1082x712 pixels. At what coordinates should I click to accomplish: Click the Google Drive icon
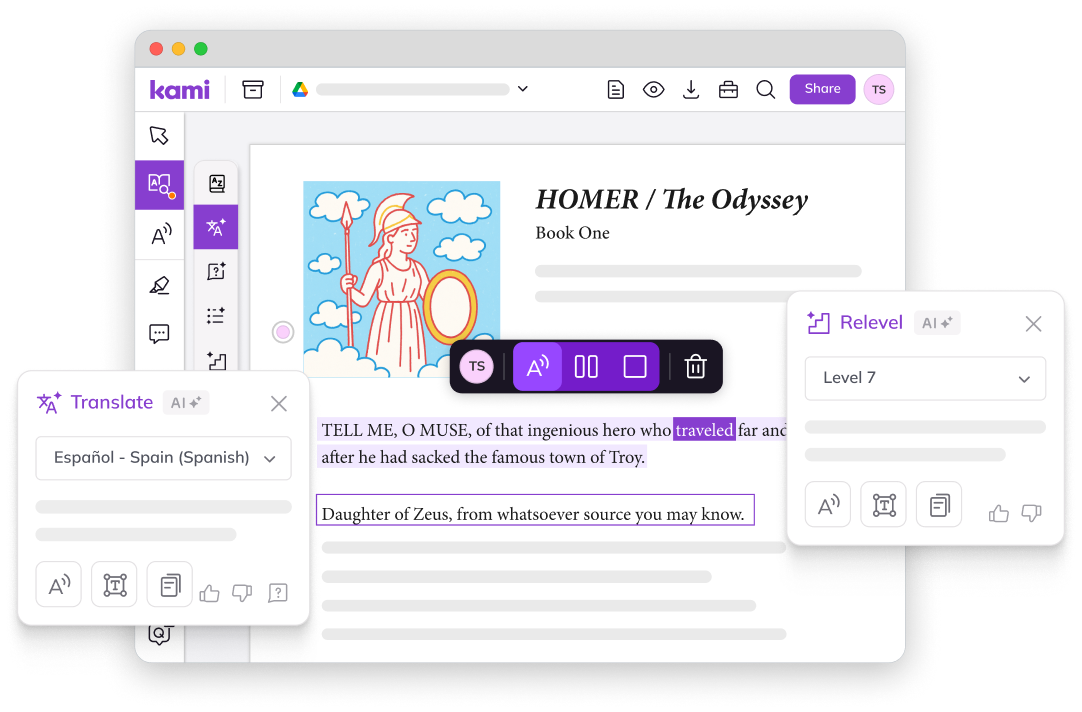(300, 90)
